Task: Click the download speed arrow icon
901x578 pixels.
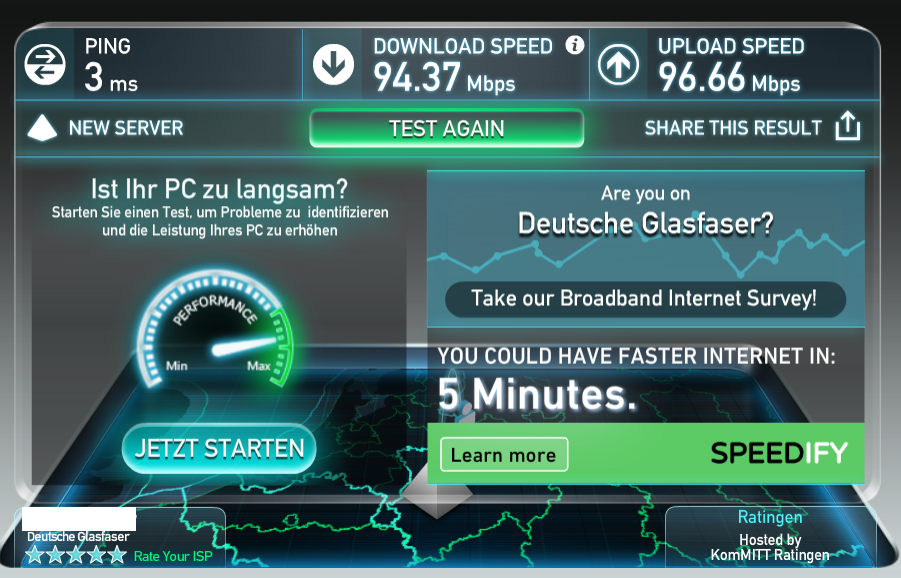Action: point(333,64)
